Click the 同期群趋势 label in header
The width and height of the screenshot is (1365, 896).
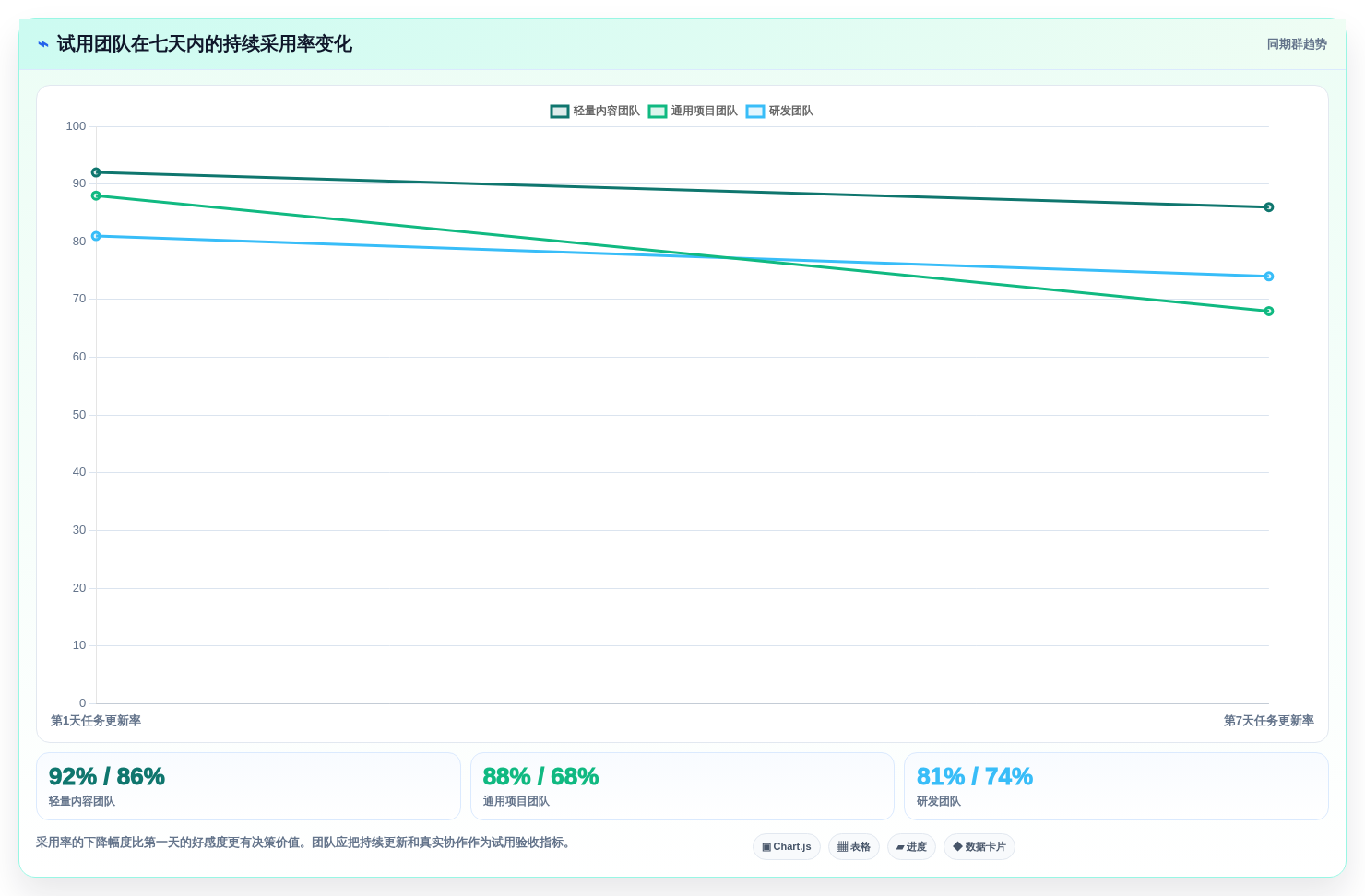[1297, 44]
